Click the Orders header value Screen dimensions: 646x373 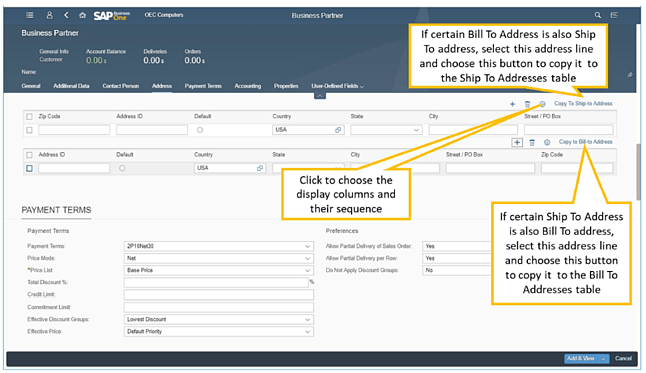(x=194, y=61)
